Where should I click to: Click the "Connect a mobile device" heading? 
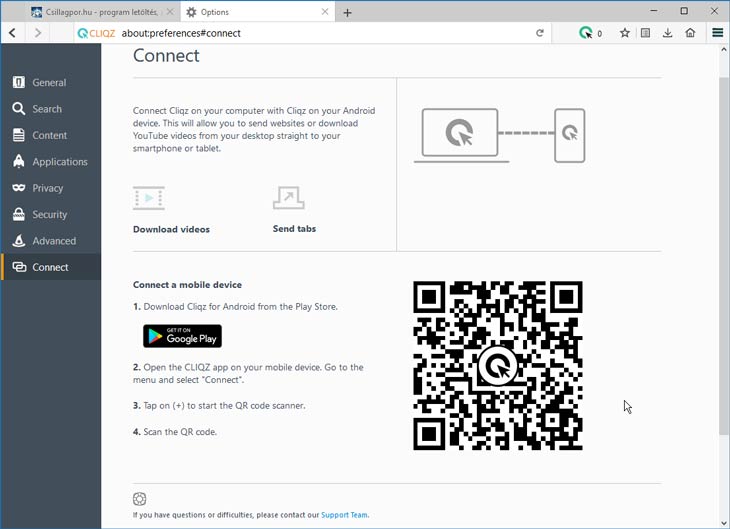[187, 285]
